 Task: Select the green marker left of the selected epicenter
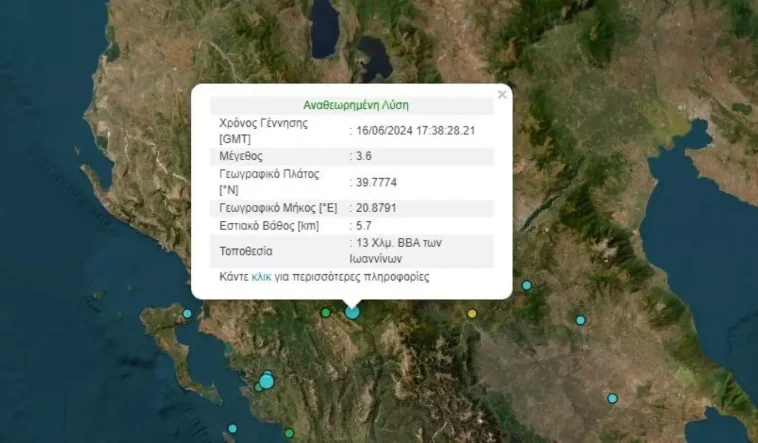point(325,313)
